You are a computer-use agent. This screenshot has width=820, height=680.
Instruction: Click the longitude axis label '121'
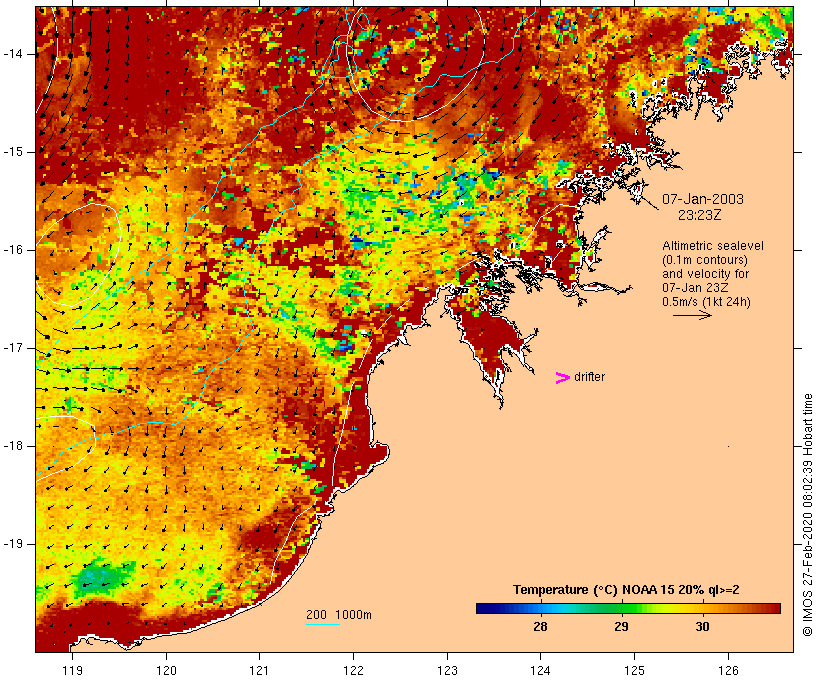(259, 670)
